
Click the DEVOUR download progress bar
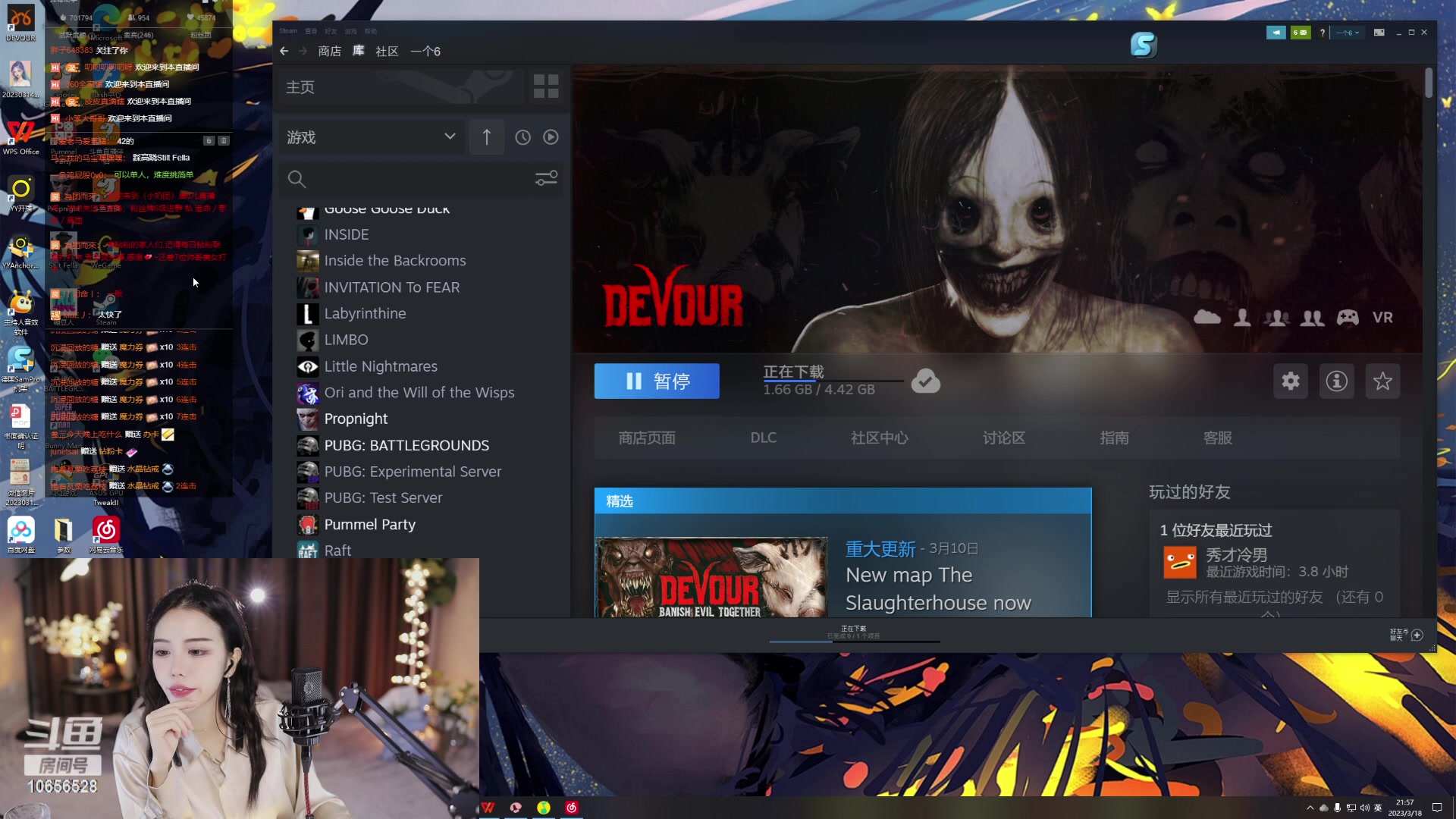833,381
